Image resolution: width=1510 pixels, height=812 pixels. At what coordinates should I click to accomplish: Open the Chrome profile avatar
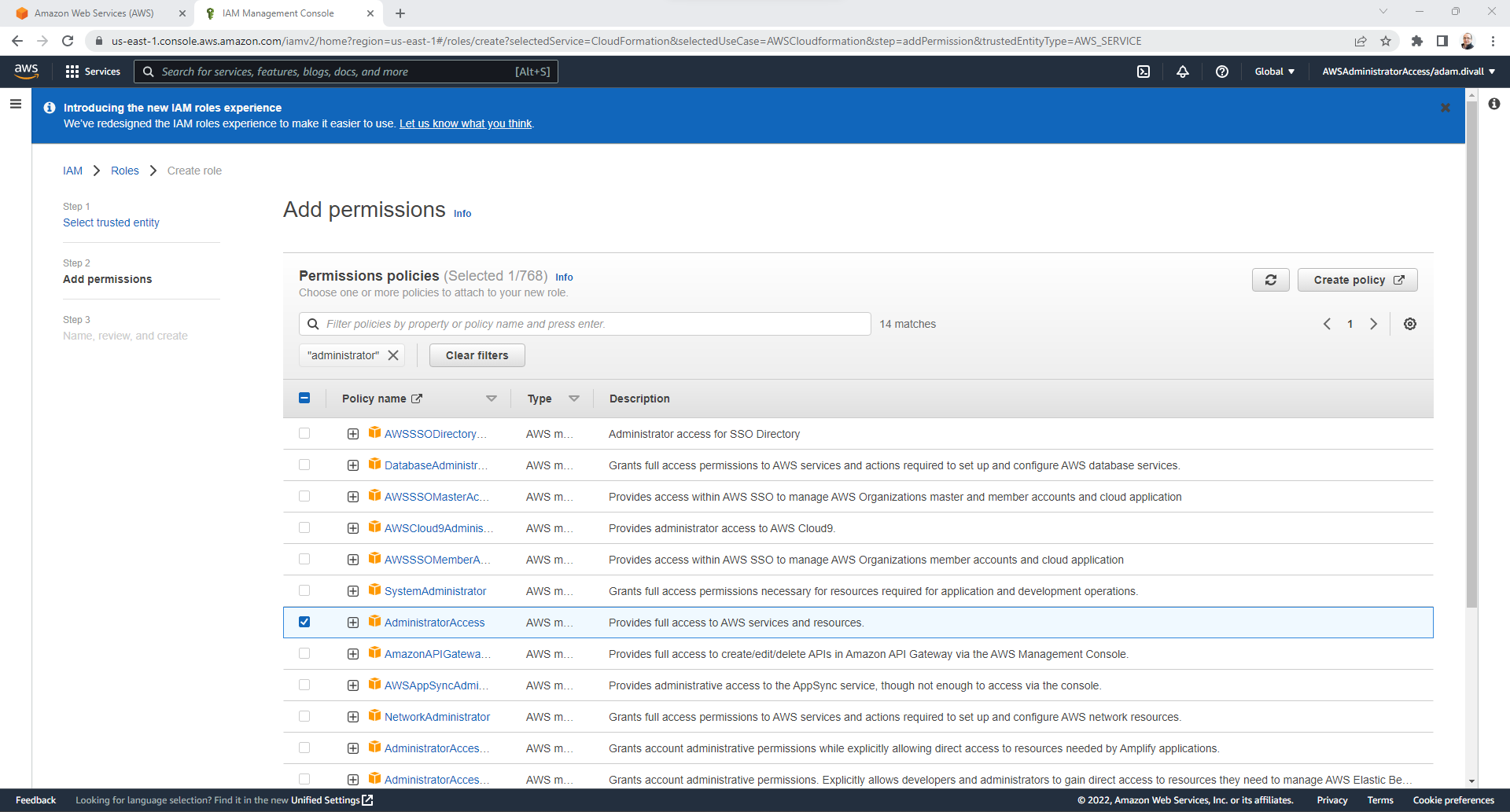(1468, 41)
